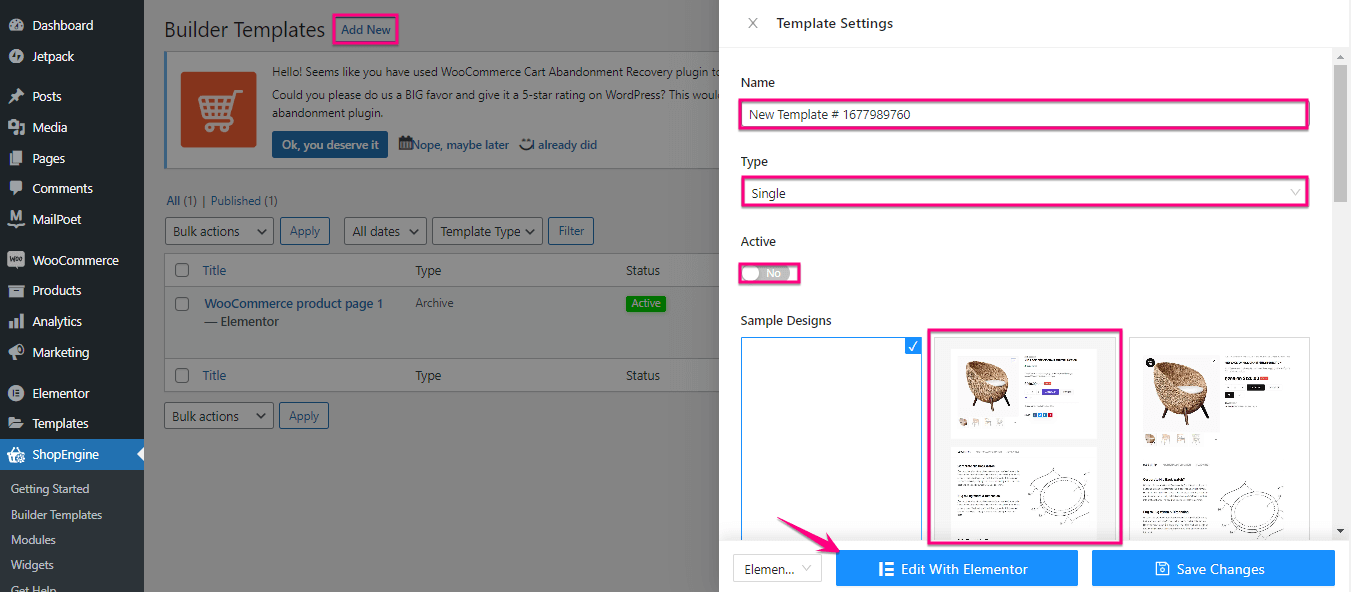
Task: Click the bottom Apply button
Action: [304, 416]
